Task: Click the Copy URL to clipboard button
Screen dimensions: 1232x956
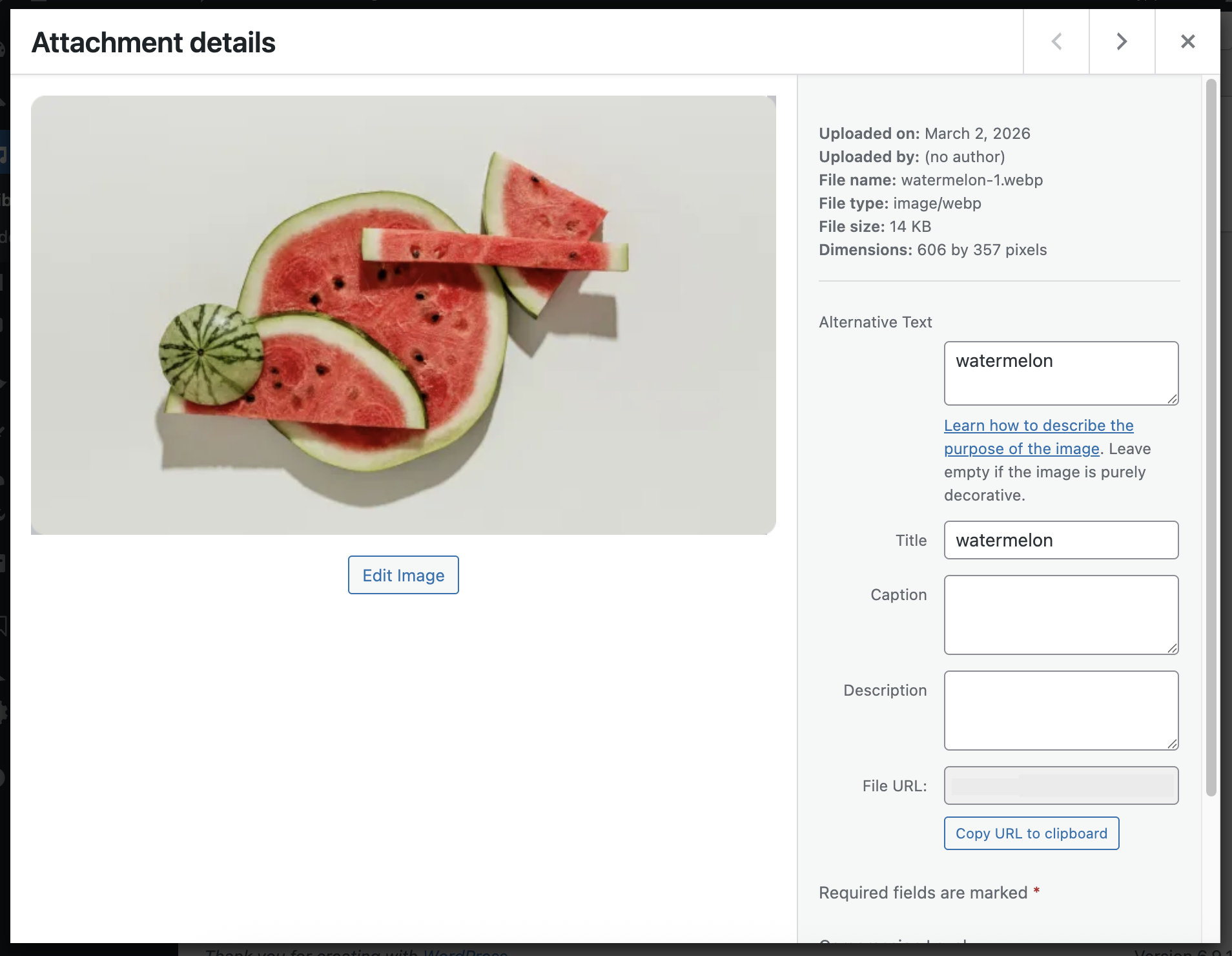Action: point(1031,833)
